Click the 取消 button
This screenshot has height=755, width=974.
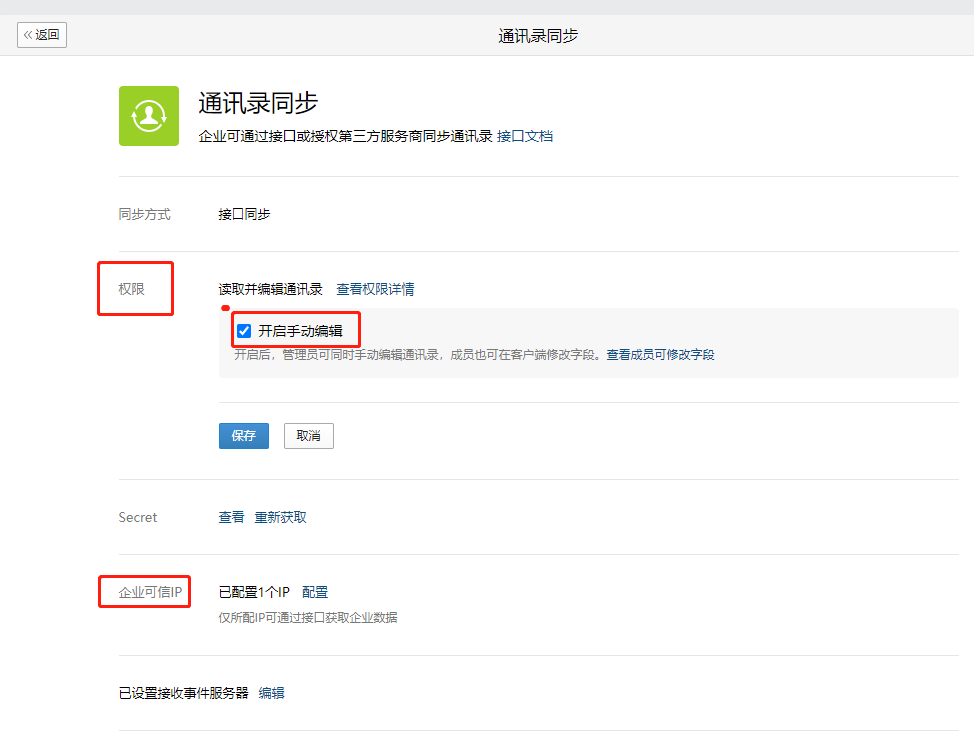309,436
